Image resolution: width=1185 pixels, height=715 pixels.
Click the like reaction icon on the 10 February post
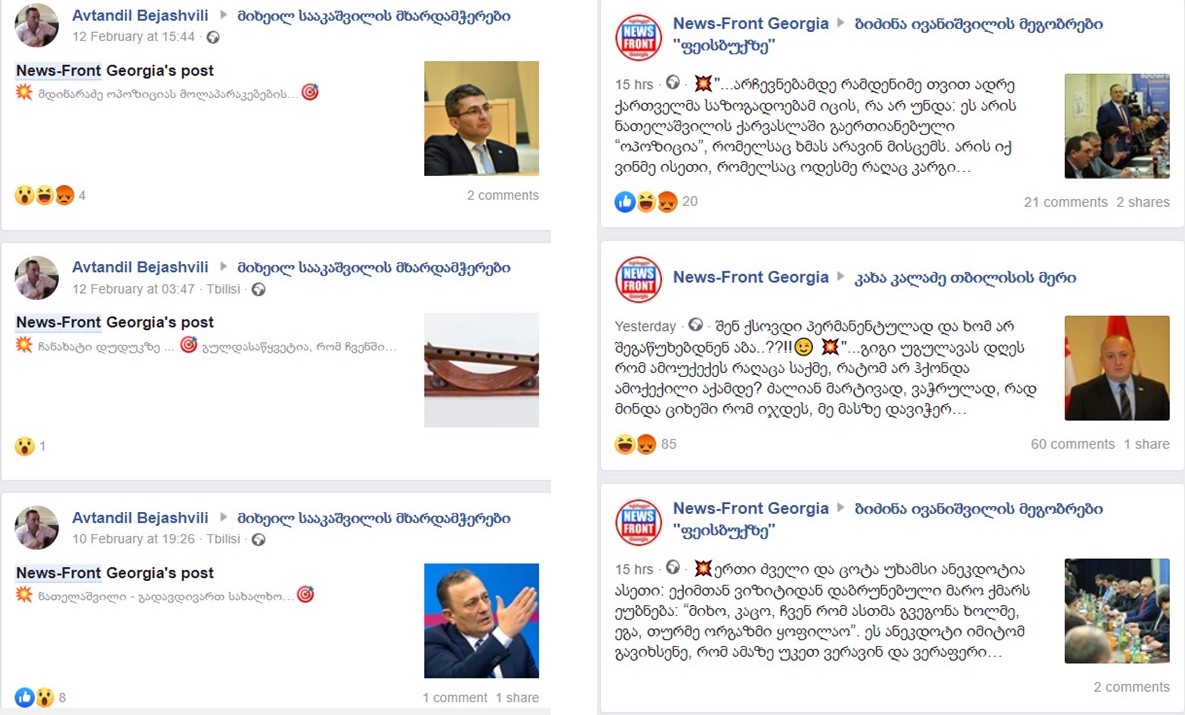click(24, 697)
